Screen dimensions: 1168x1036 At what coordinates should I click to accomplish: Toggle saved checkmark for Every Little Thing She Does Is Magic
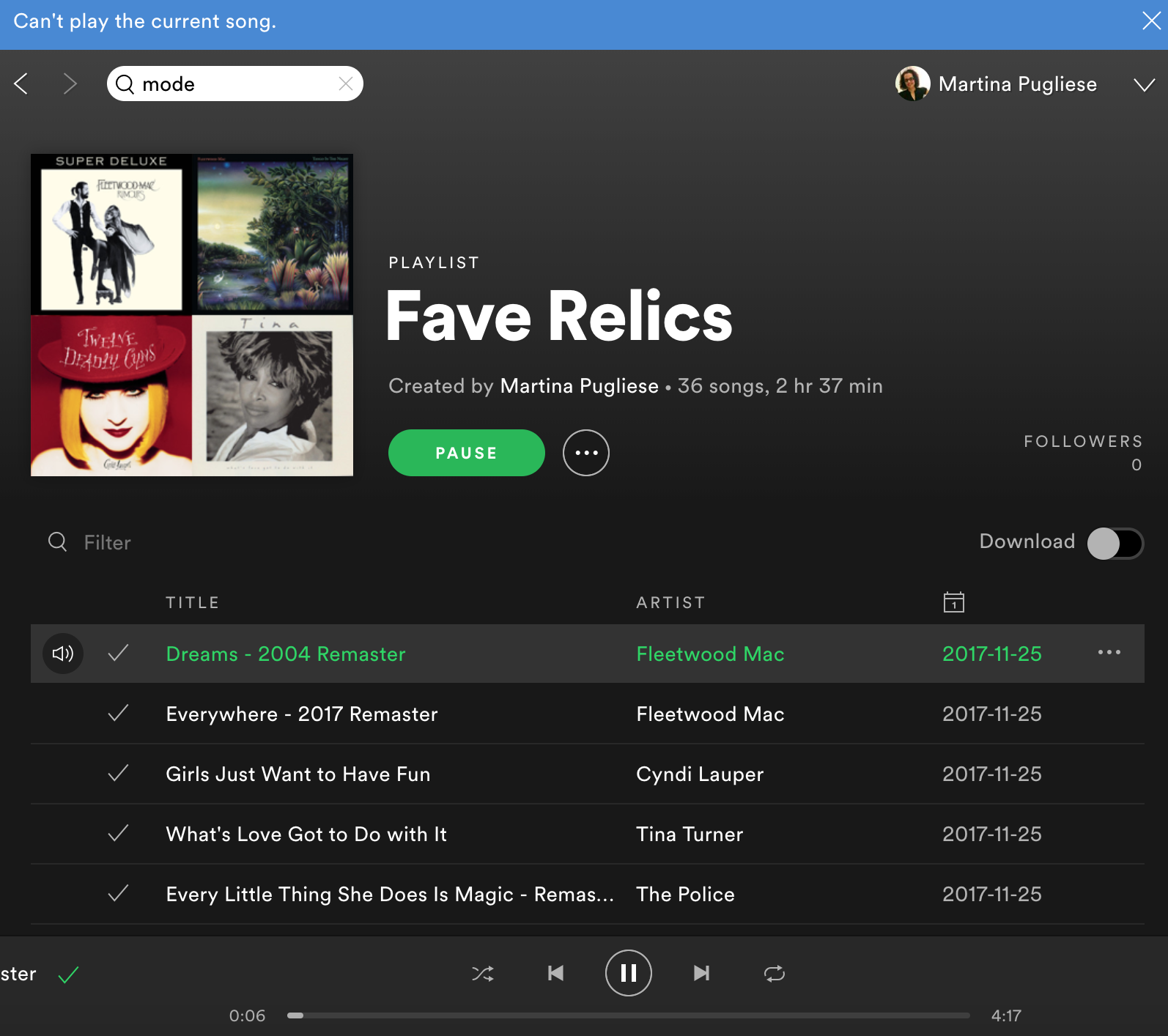[118, 893]
